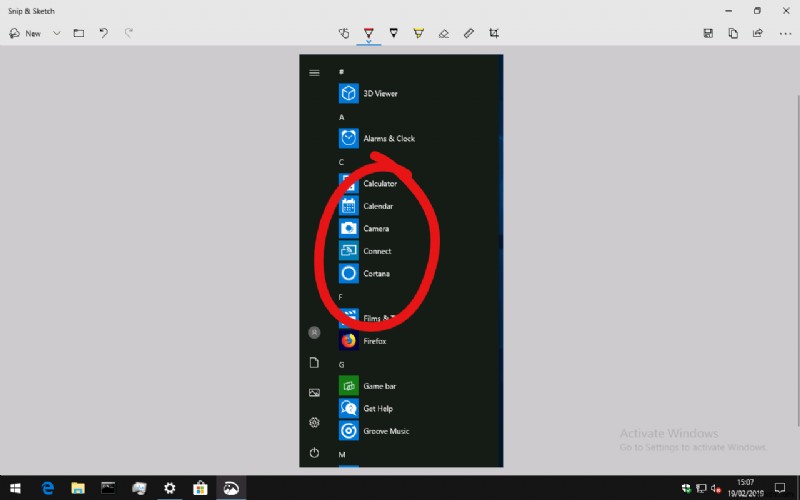This screenshot has height=500, width=800.
Task: Copy the snip to clipboard
Action: 733,33
